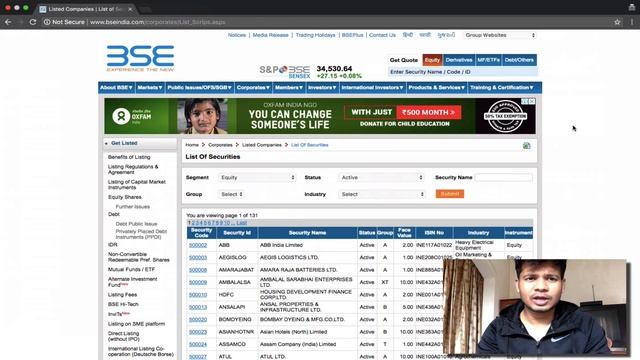The height and width of the screenshot is (360, 640).
Task: Expand the Get Listed sidebar section
Action: pos(140,143)
